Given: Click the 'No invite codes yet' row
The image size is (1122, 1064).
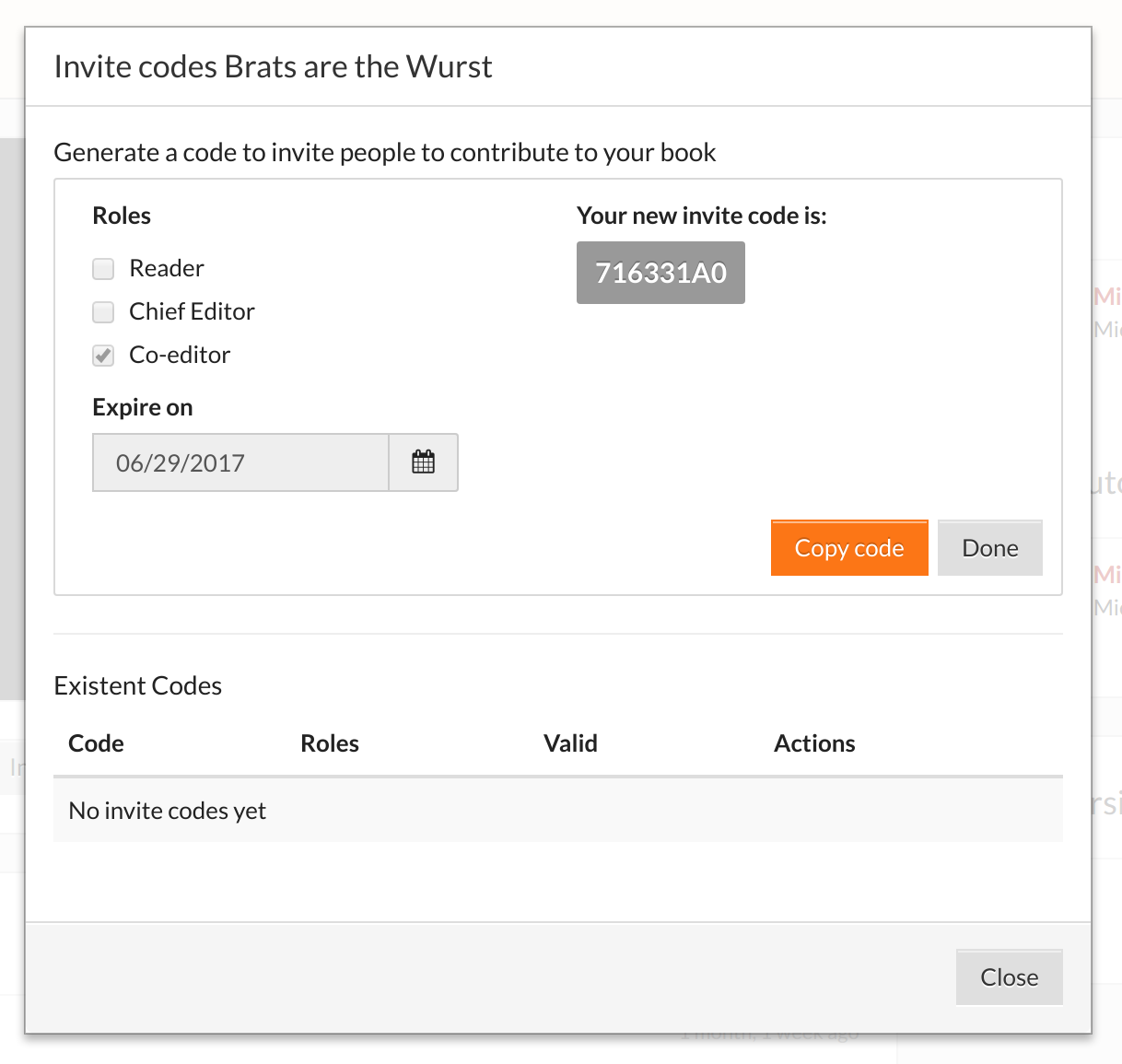Looking at the screenshot, I should 558,811.
